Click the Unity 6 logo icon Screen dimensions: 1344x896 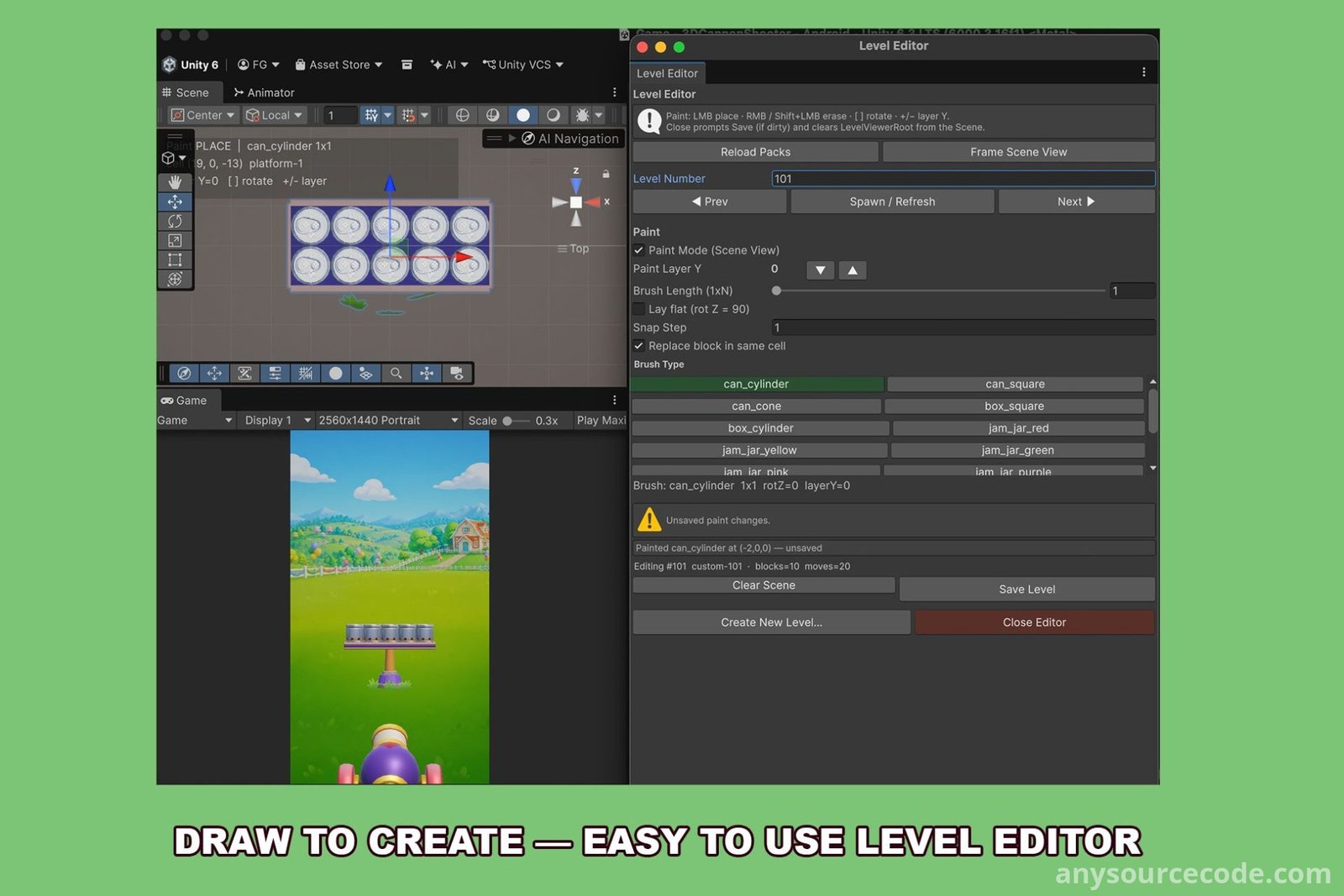(x=169, y=65)
